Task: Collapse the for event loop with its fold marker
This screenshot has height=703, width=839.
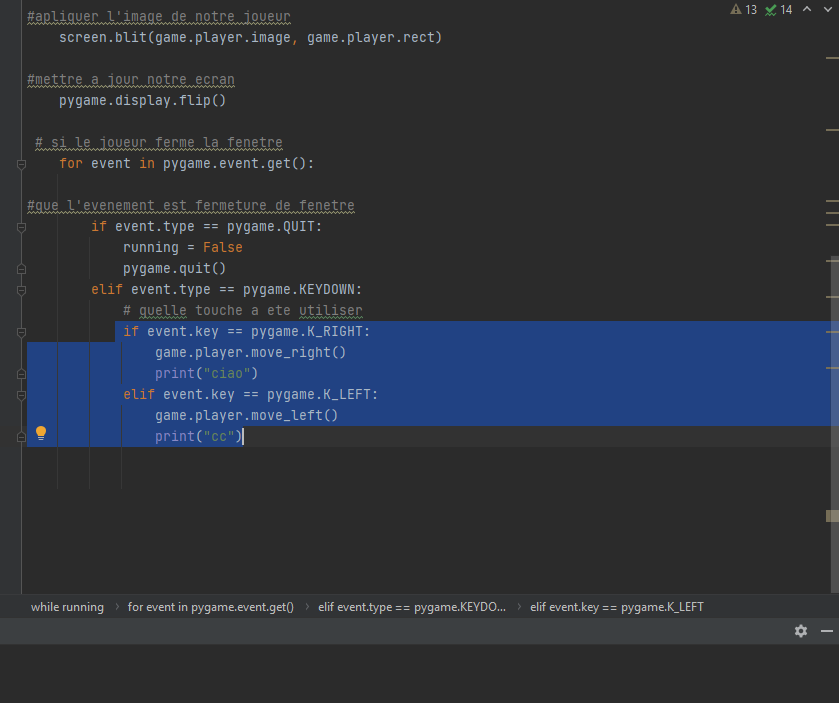Action: [x=20, y=163]
